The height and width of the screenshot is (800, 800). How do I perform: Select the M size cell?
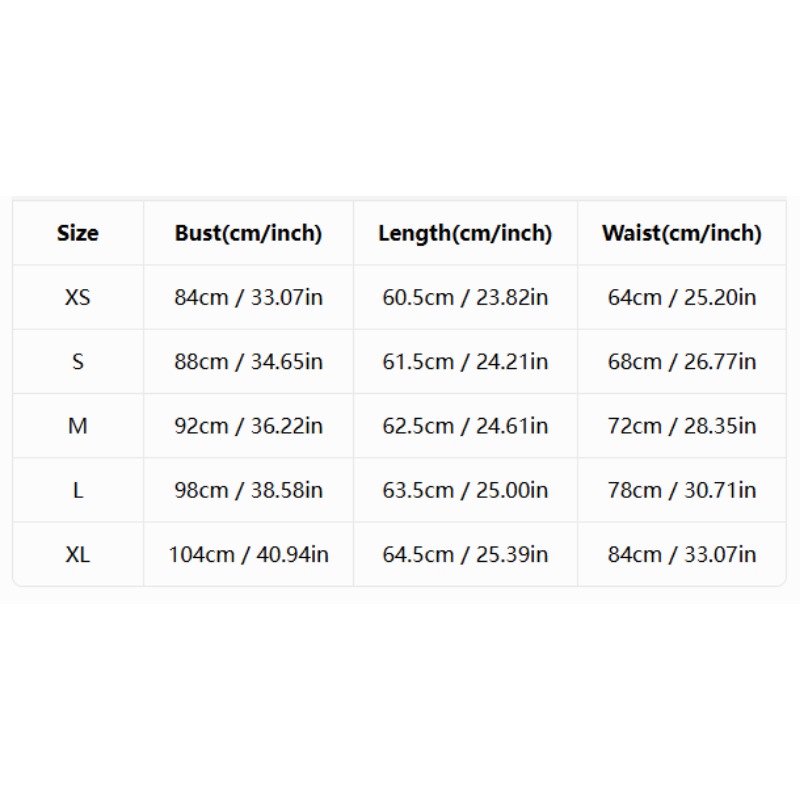pos(78,426)
